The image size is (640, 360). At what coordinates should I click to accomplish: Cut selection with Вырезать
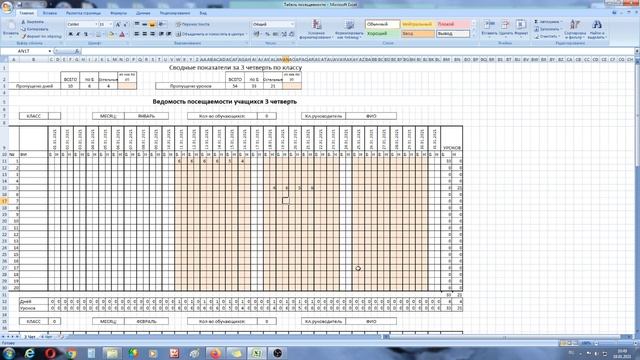(x=33, y=22)
